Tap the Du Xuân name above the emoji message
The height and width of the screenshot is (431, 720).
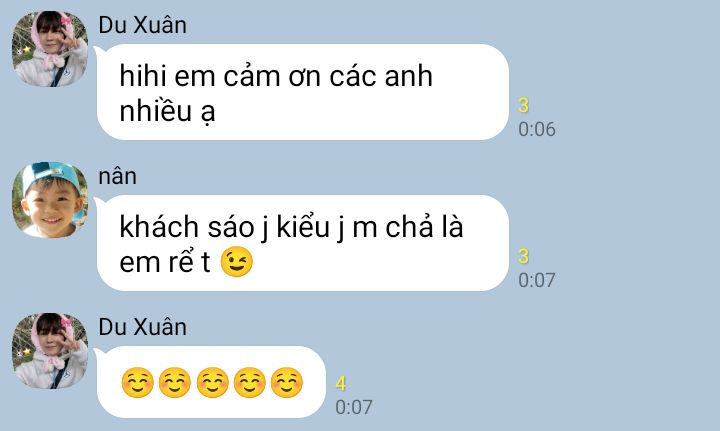(142, 327)
